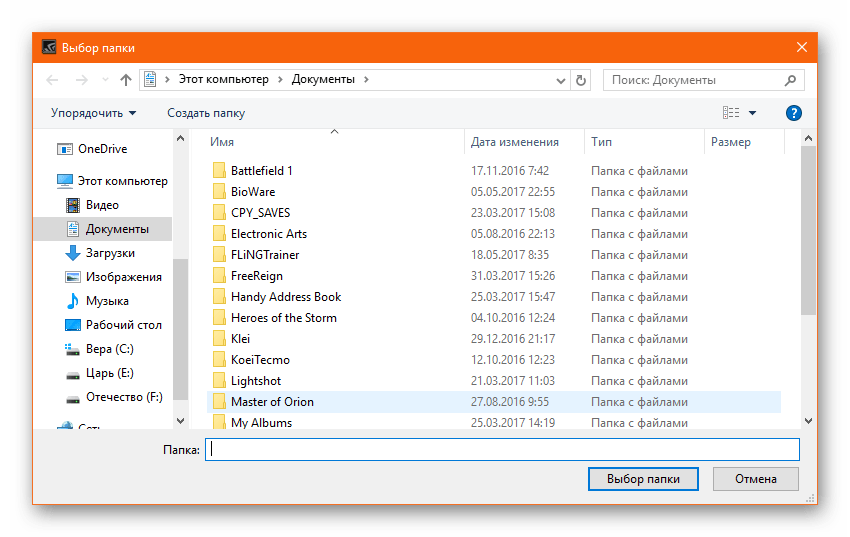850x537 pixels.
Task: Select drive 'Отечество (F:)'
Action: pyautogui.click(x=124, y=397)
